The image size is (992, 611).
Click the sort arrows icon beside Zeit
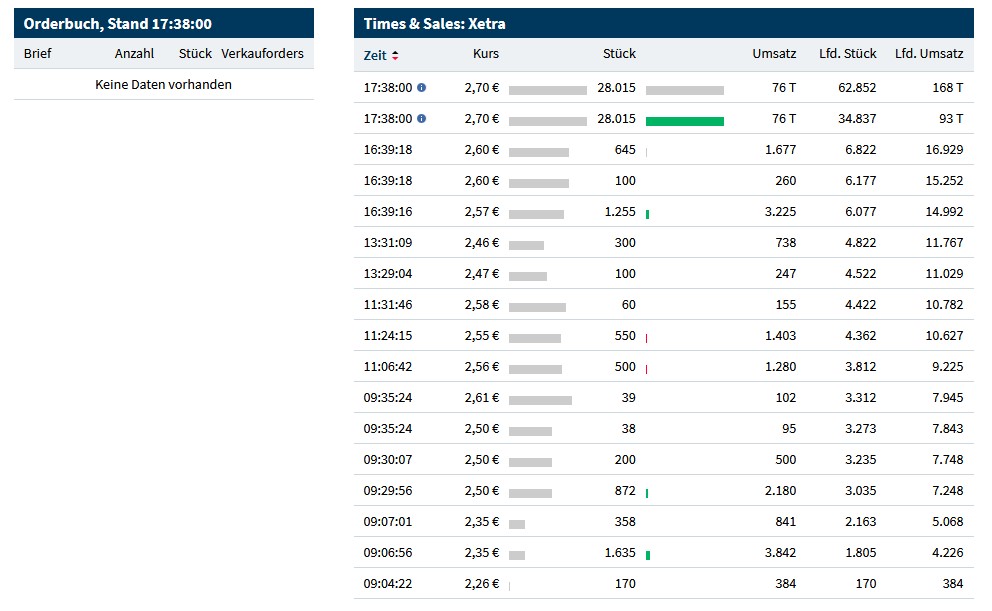tap(395, 55)
